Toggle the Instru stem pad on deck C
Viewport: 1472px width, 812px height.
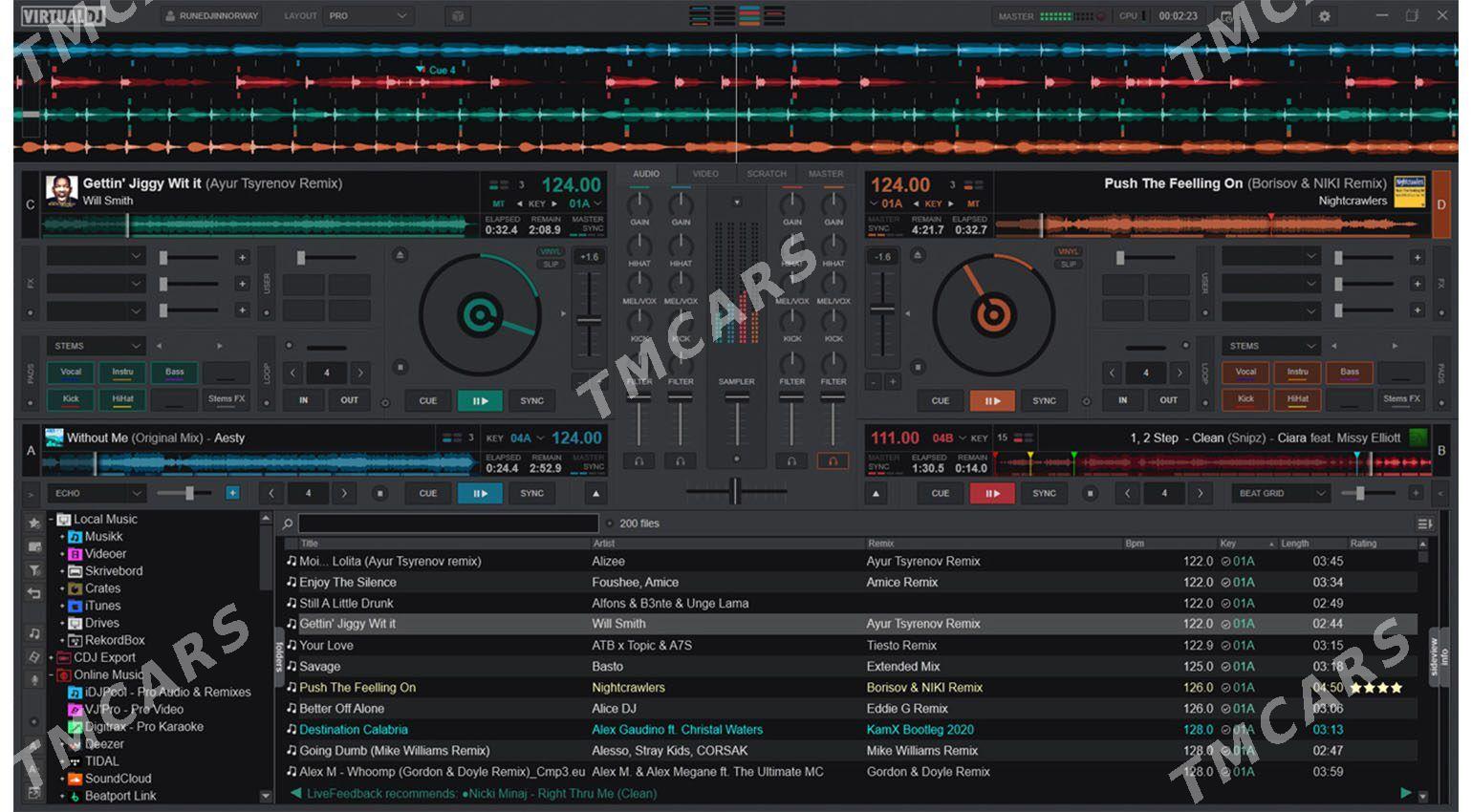pyautogui.click(x=122, y=373)
